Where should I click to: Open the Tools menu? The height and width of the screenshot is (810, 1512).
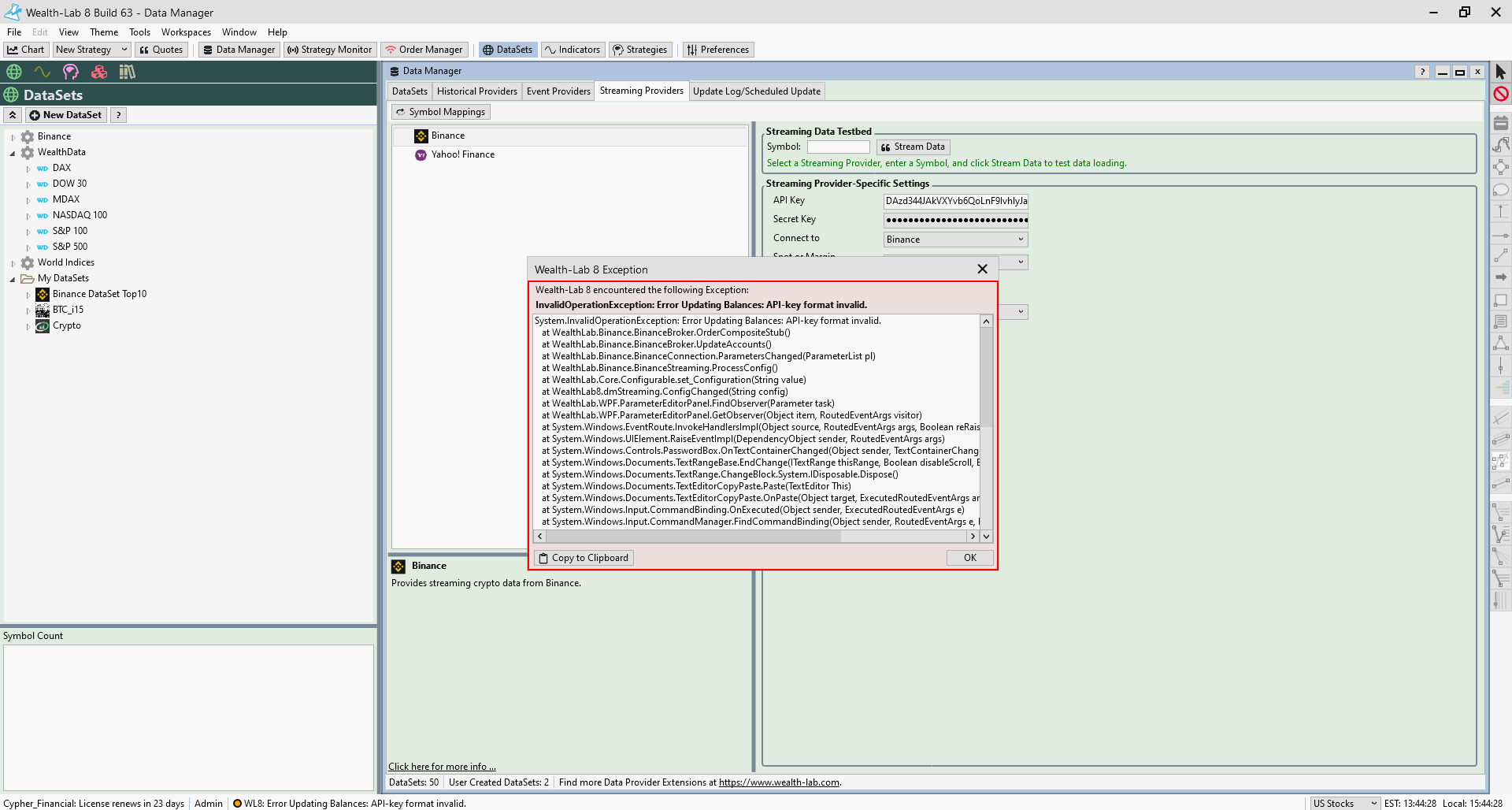tap(139, 32)
